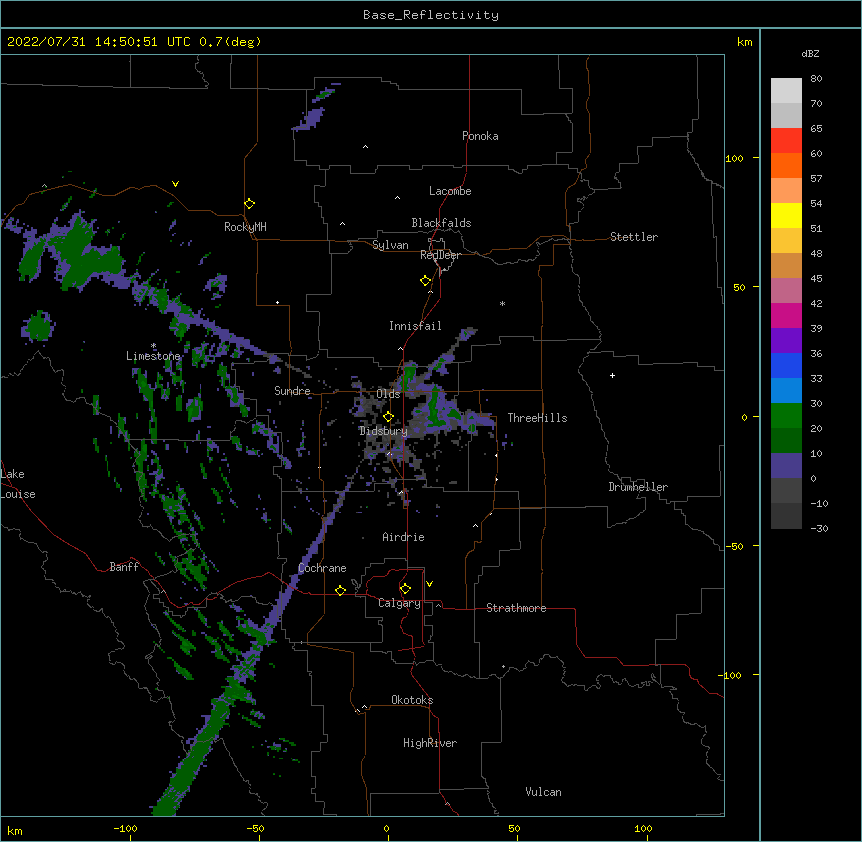Click the ThreeHills town label

(x=537, y=418)
